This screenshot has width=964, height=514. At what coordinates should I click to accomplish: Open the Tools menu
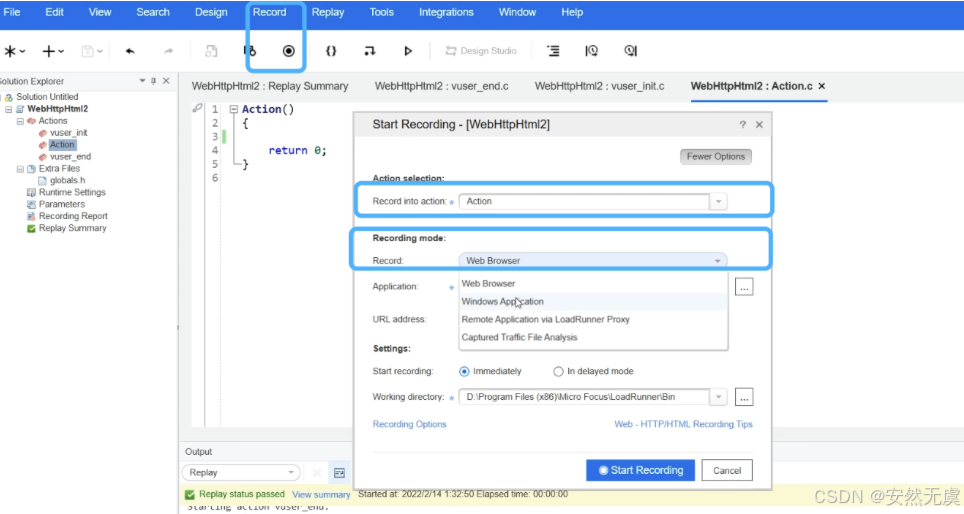tap(381, 12)
